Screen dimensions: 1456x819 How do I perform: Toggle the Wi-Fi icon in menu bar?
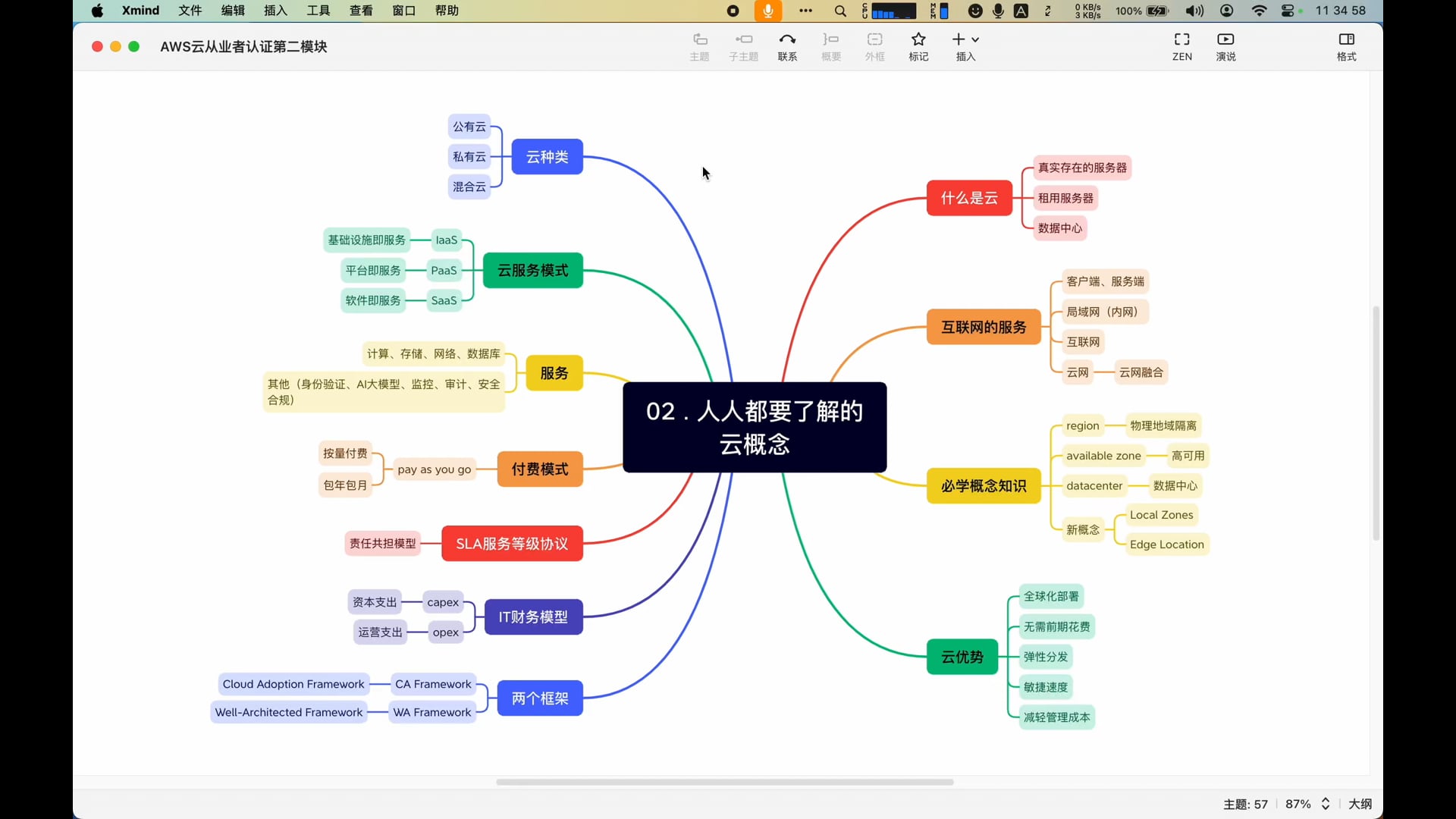coord(1258,11)
